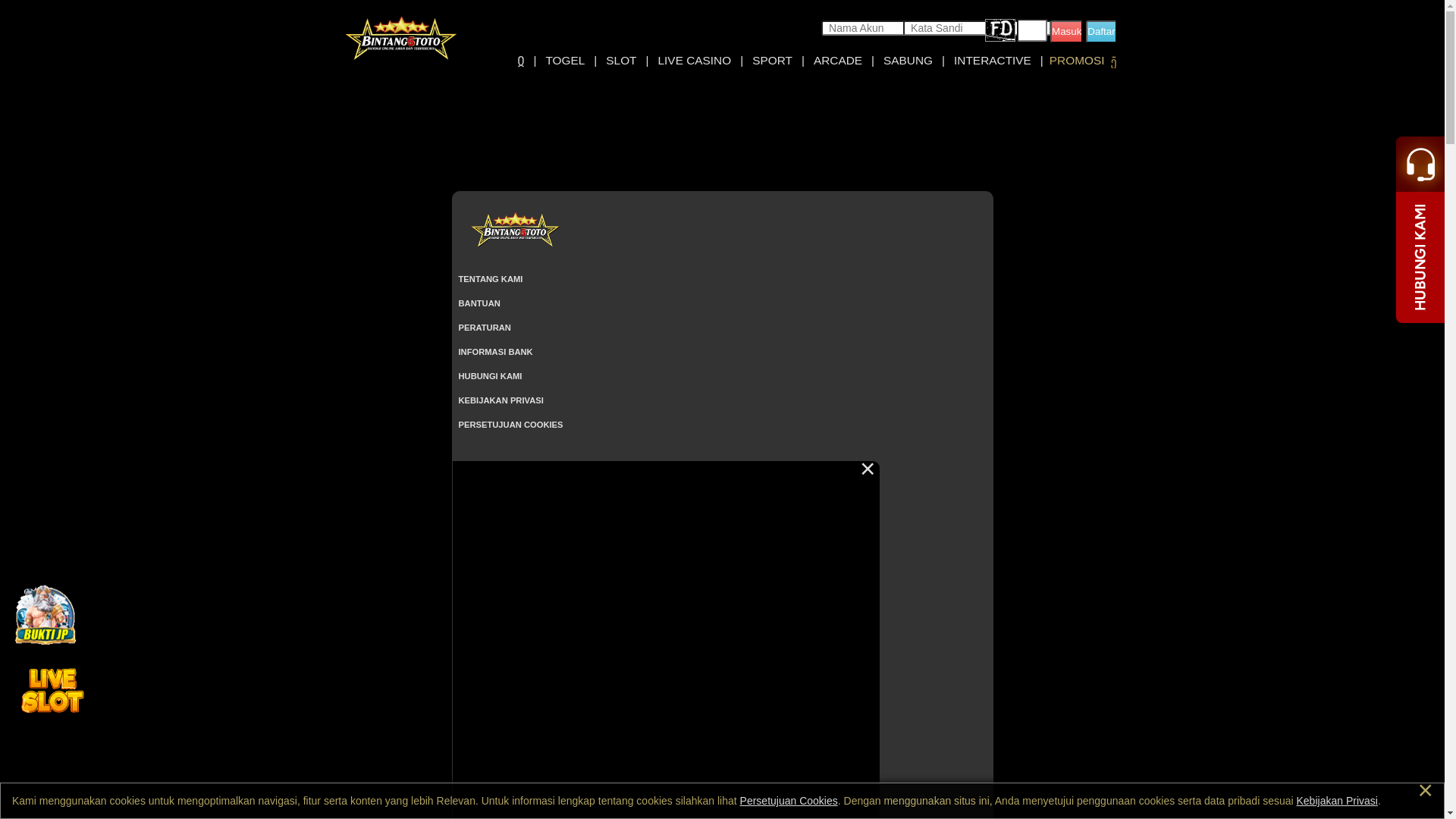
Task: Open the Peraturan link
Action: pos(485,328)
